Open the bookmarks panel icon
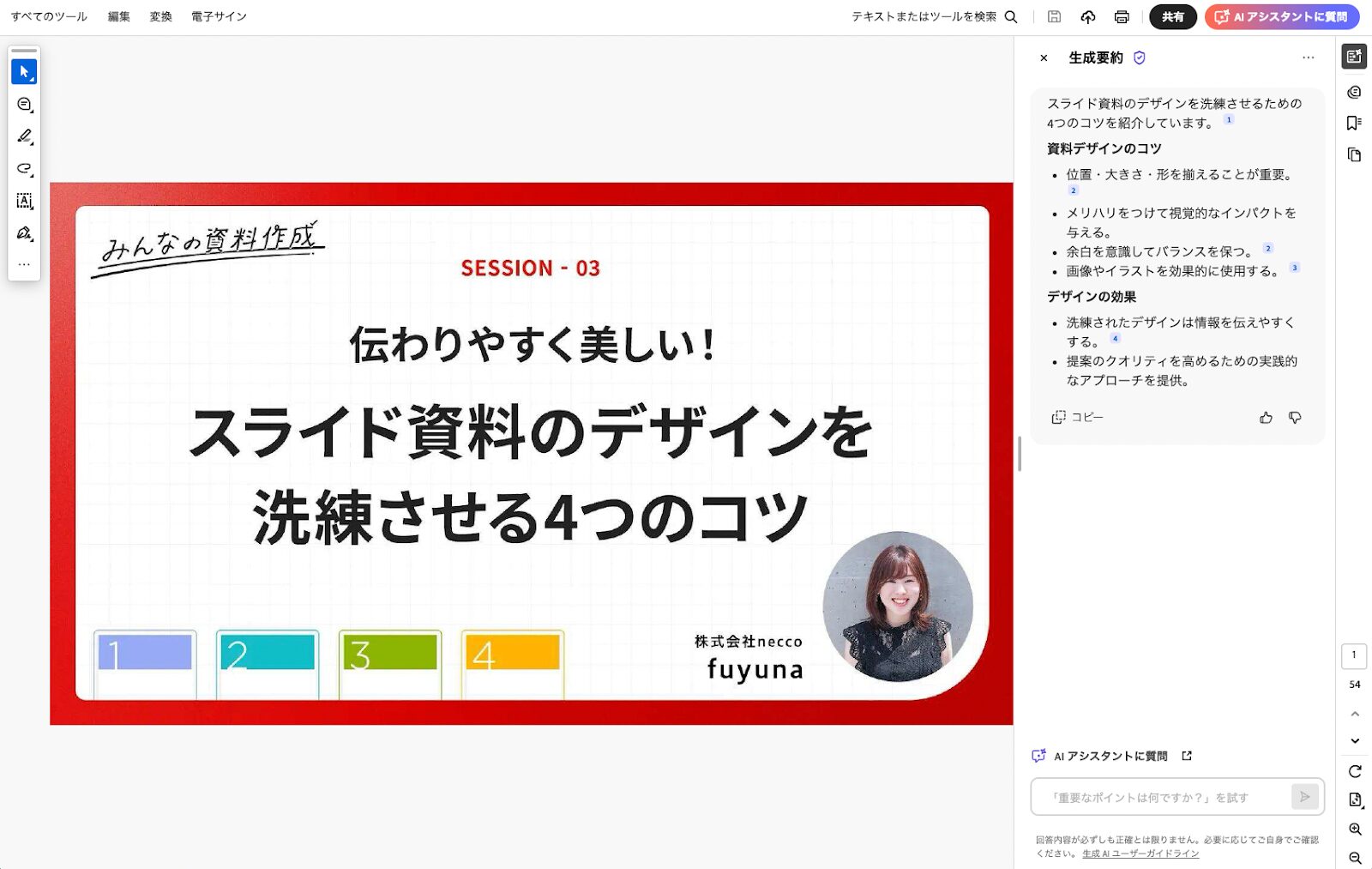Viewport: 1372px width, 869px height. pyautogui.click(x=1354, y=124)
